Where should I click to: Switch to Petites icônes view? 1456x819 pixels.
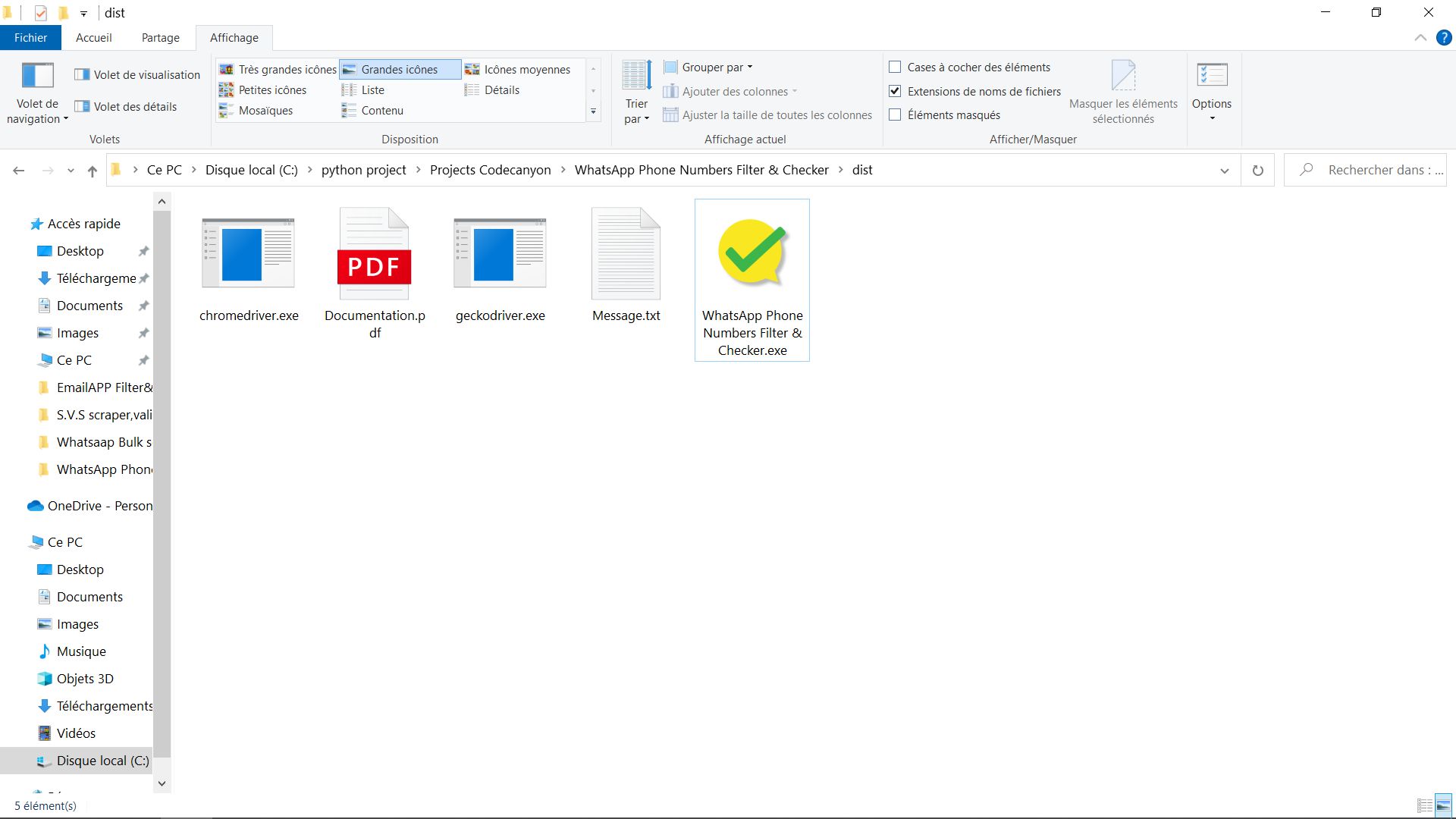pyautogui.click(x=262, y=89)
